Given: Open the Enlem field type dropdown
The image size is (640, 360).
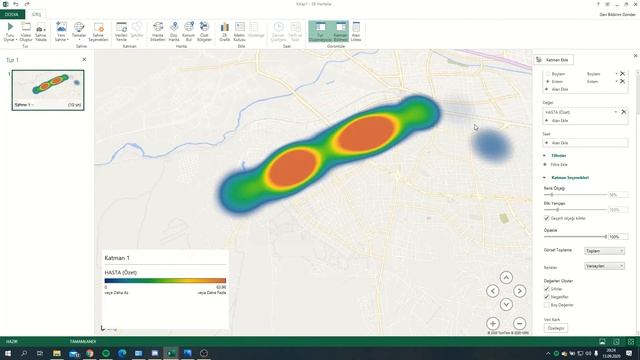Looking at the screenshot, I should coord(616,82).
